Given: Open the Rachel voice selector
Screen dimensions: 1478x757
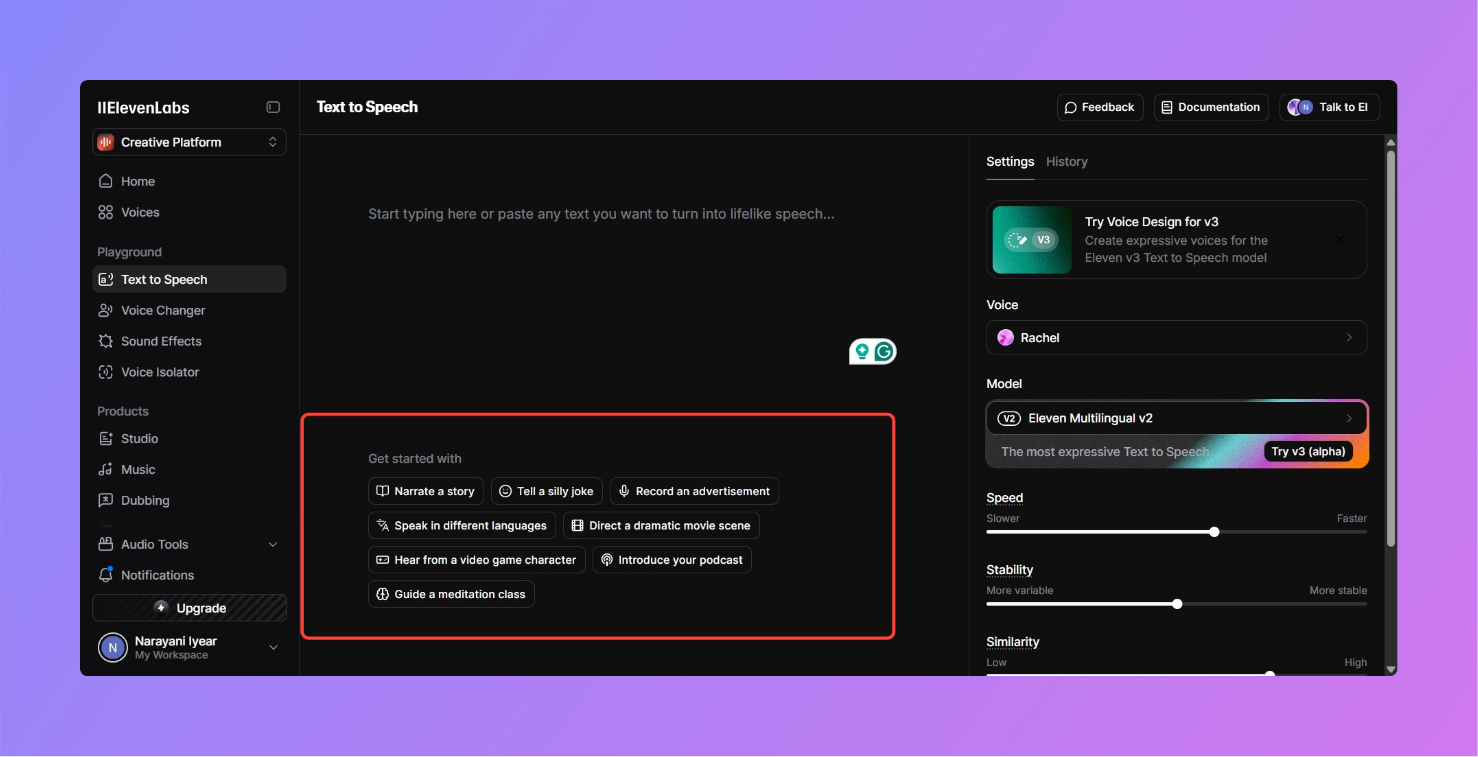Looking at the screenshot, I should tap(1176, 337).
